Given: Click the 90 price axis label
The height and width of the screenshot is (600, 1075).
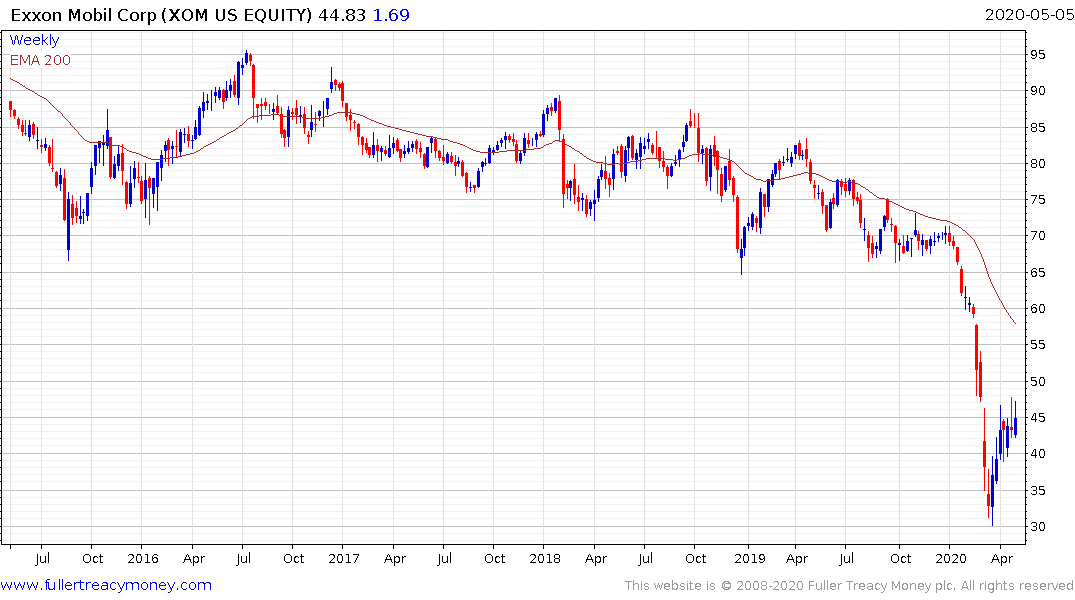Looking at the screenshot, I should [x=1037, y=91].
